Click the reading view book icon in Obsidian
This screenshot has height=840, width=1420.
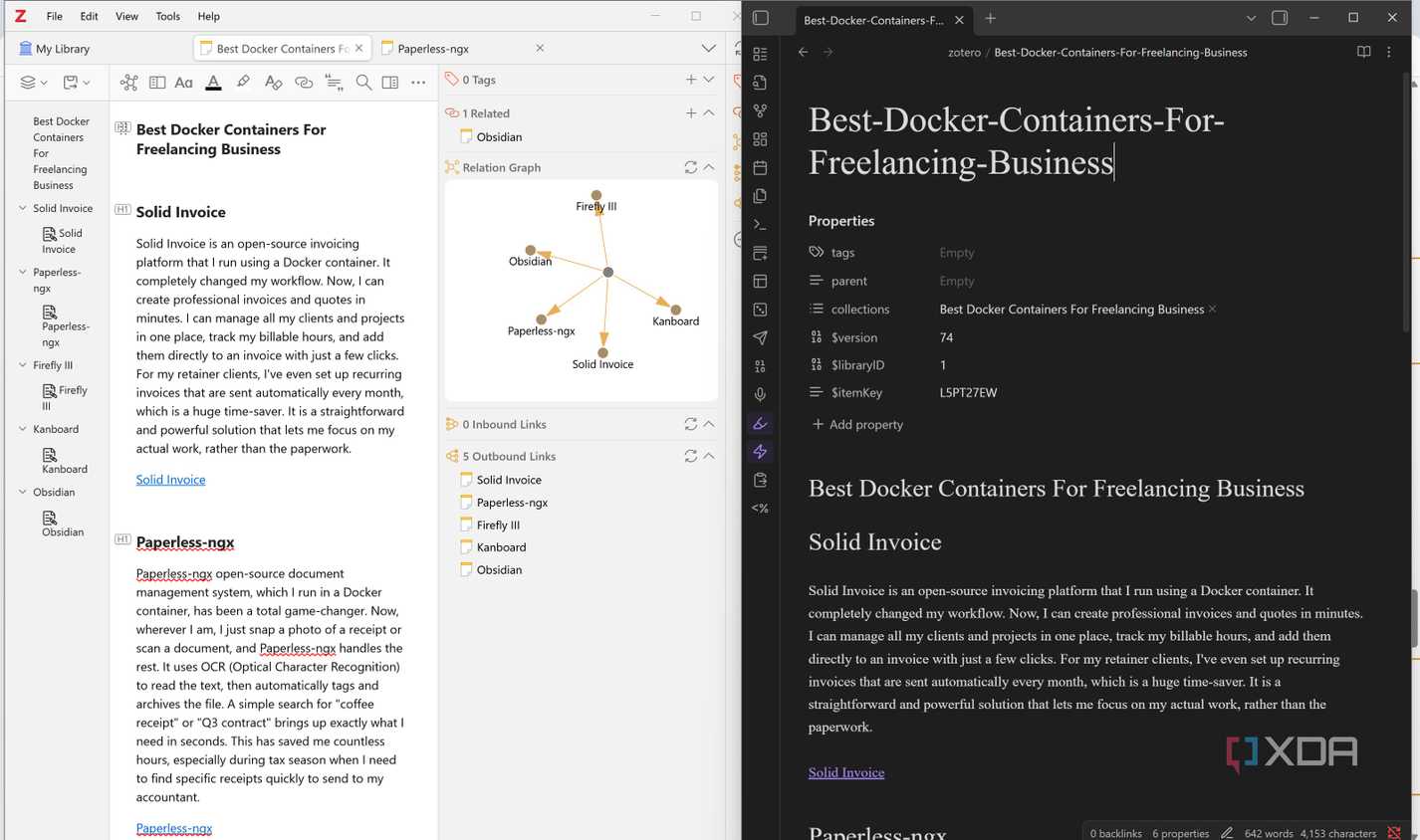1363,52
